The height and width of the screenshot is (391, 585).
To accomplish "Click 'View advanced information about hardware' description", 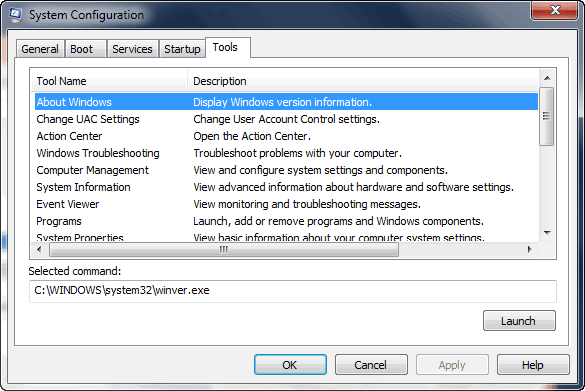I will click(353, 187).
